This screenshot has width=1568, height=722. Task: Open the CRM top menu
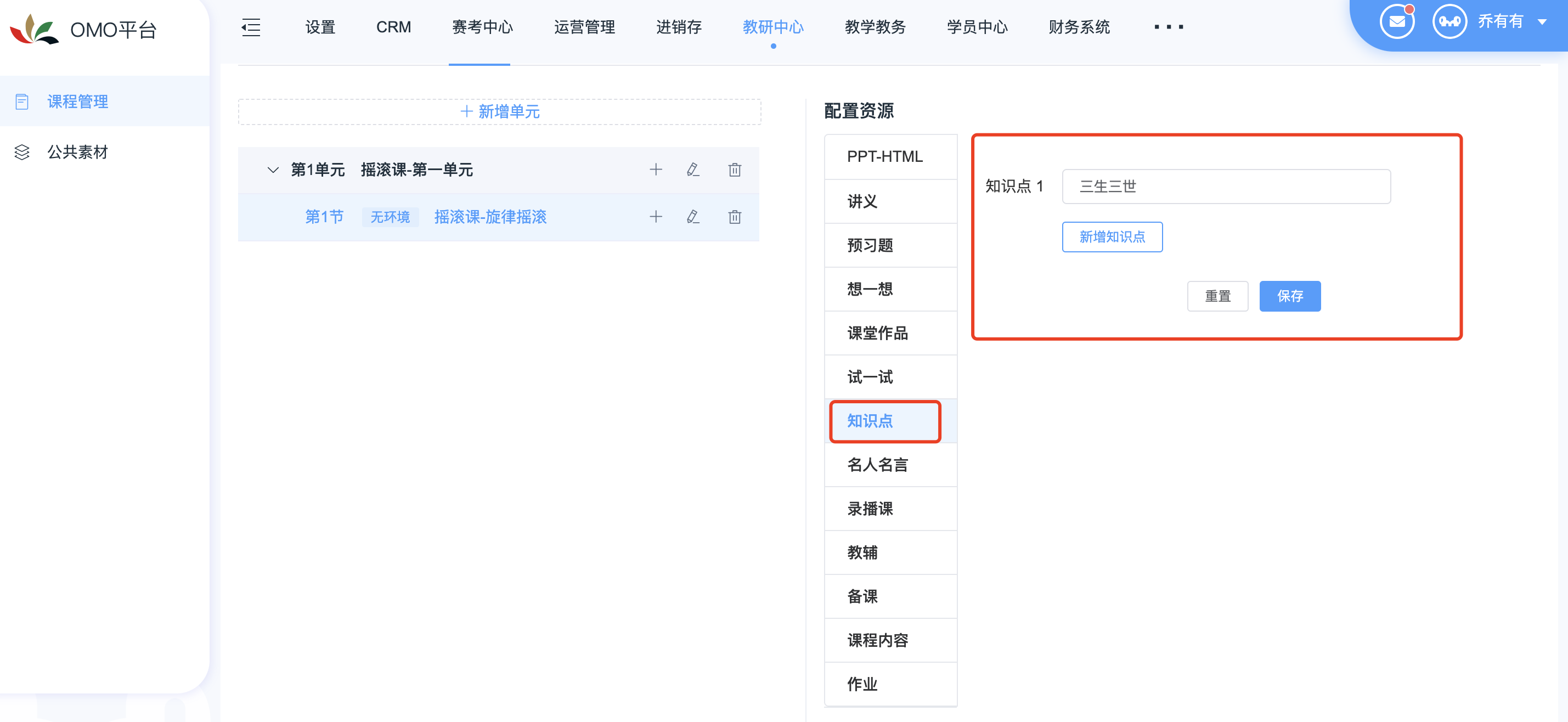(393, 27)
